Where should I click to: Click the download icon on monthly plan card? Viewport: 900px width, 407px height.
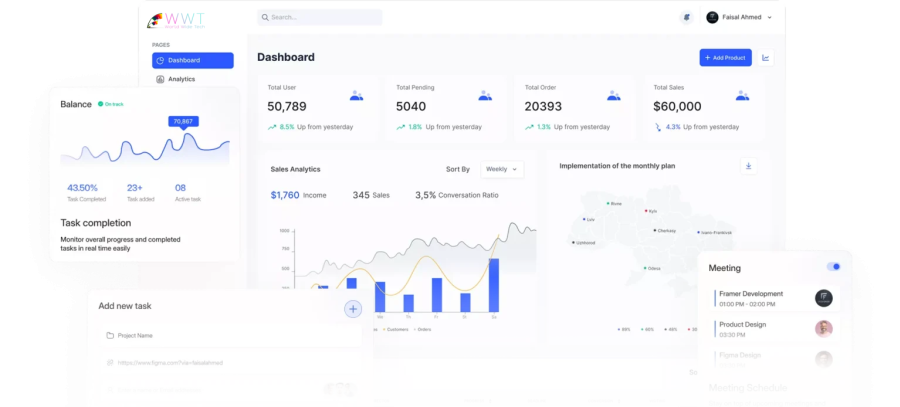coord(748,166)
